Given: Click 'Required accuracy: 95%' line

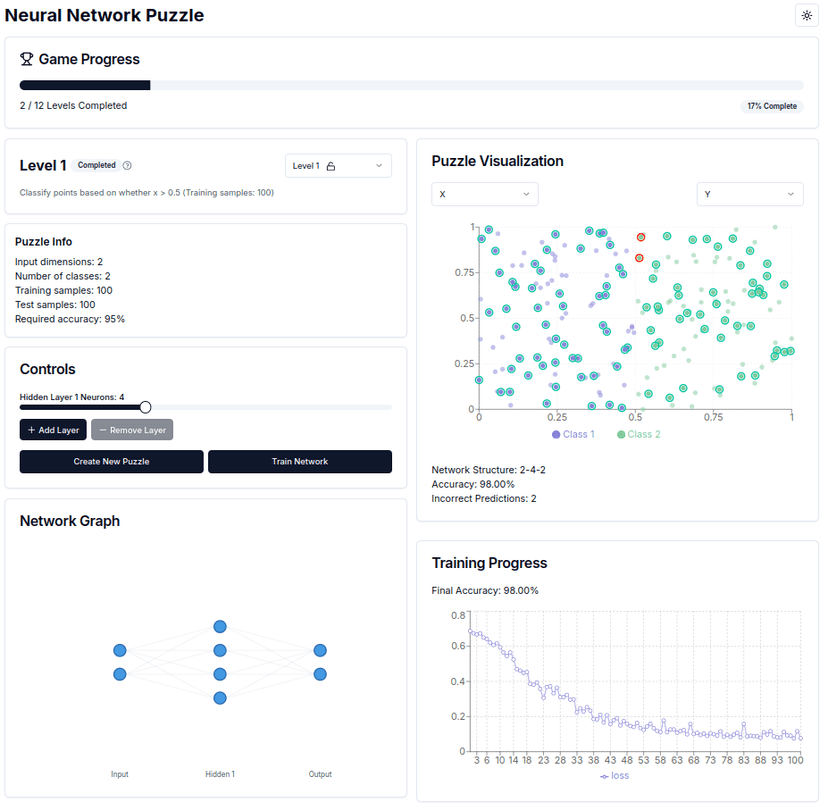Looking at the screenshot, I should [x=70, y=319].
